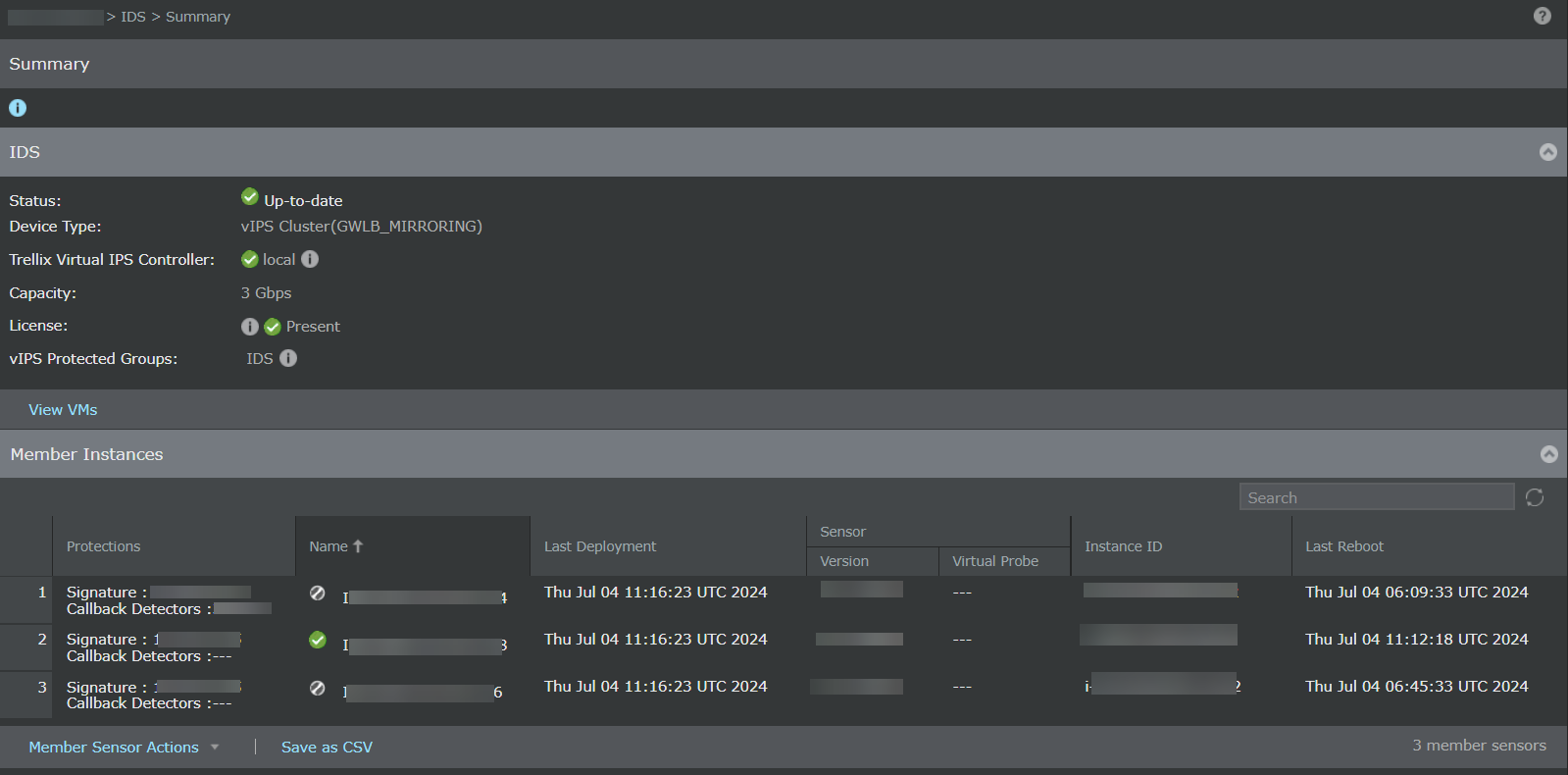
Task: Collapse the Member Instances section
Action: pyautogui.click(x=1549, y=454)
